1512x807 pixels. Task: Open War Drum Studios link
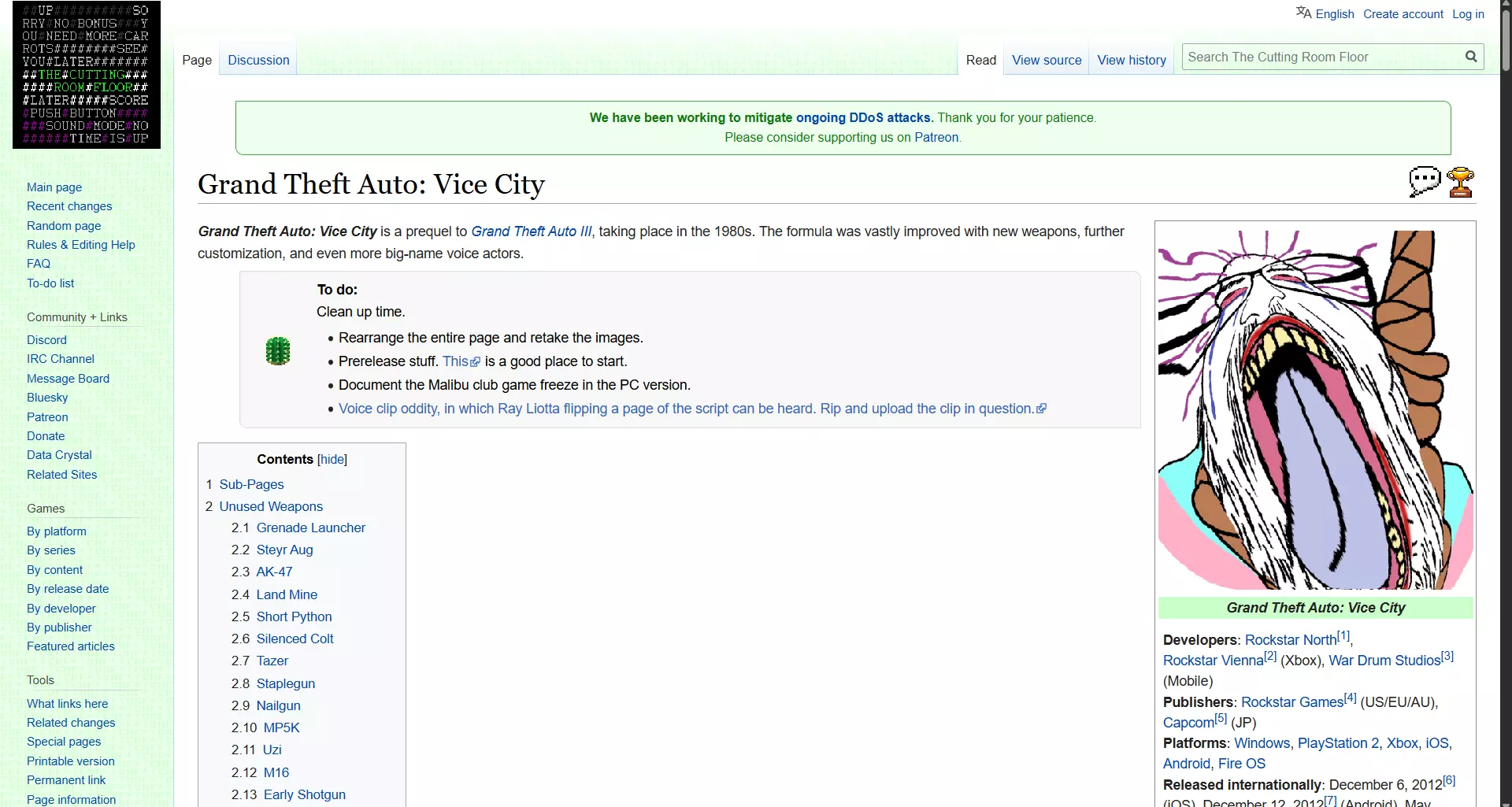(x=1384, y=661)
